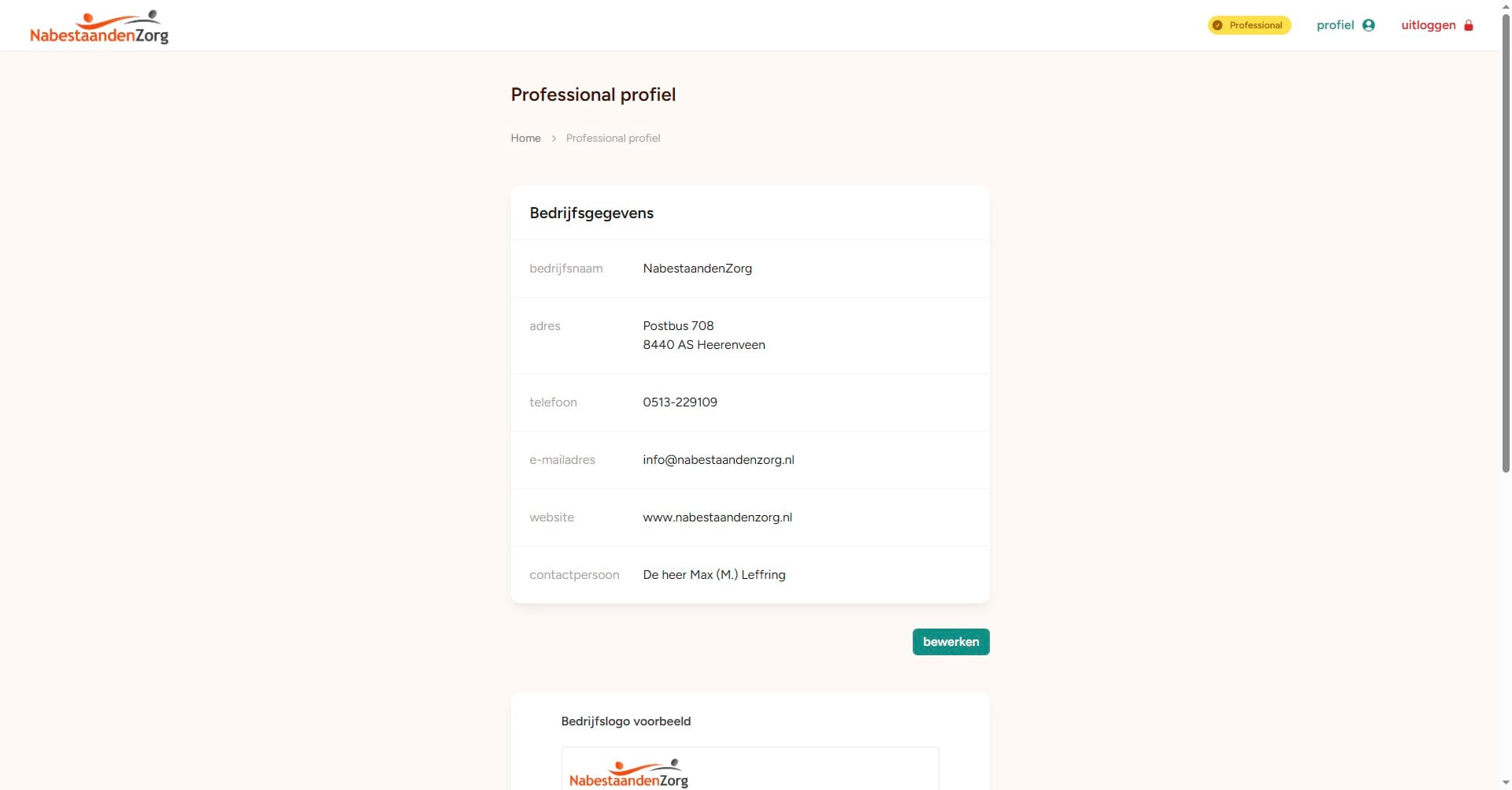This screenshot has height=790, width=1512.
Task: Click uitloggen to log out
Action: pyautogui.click(x=1428, y=25)
